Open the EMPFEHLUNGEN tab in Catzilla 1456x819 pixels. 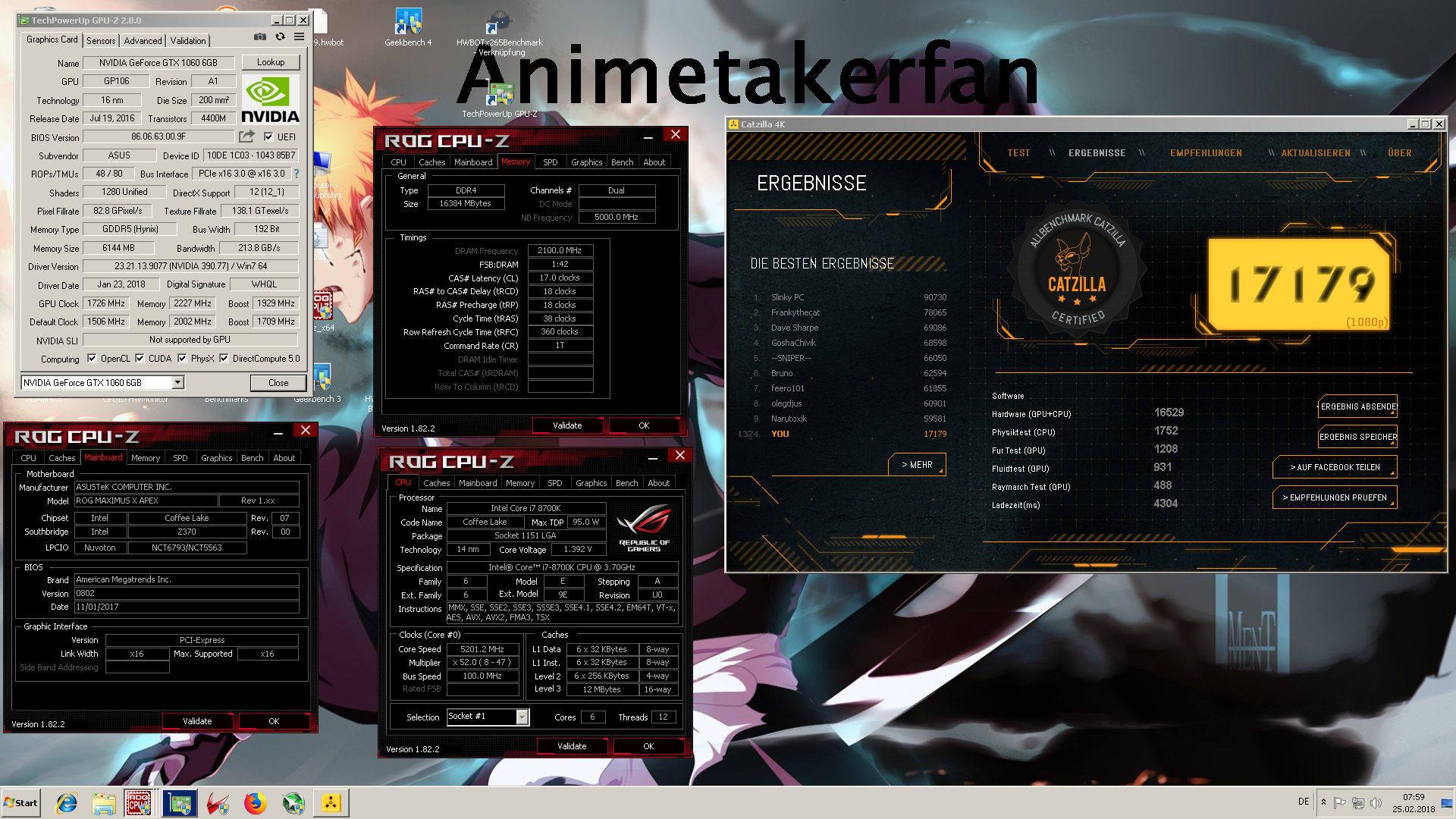[x=1206, y=153]
